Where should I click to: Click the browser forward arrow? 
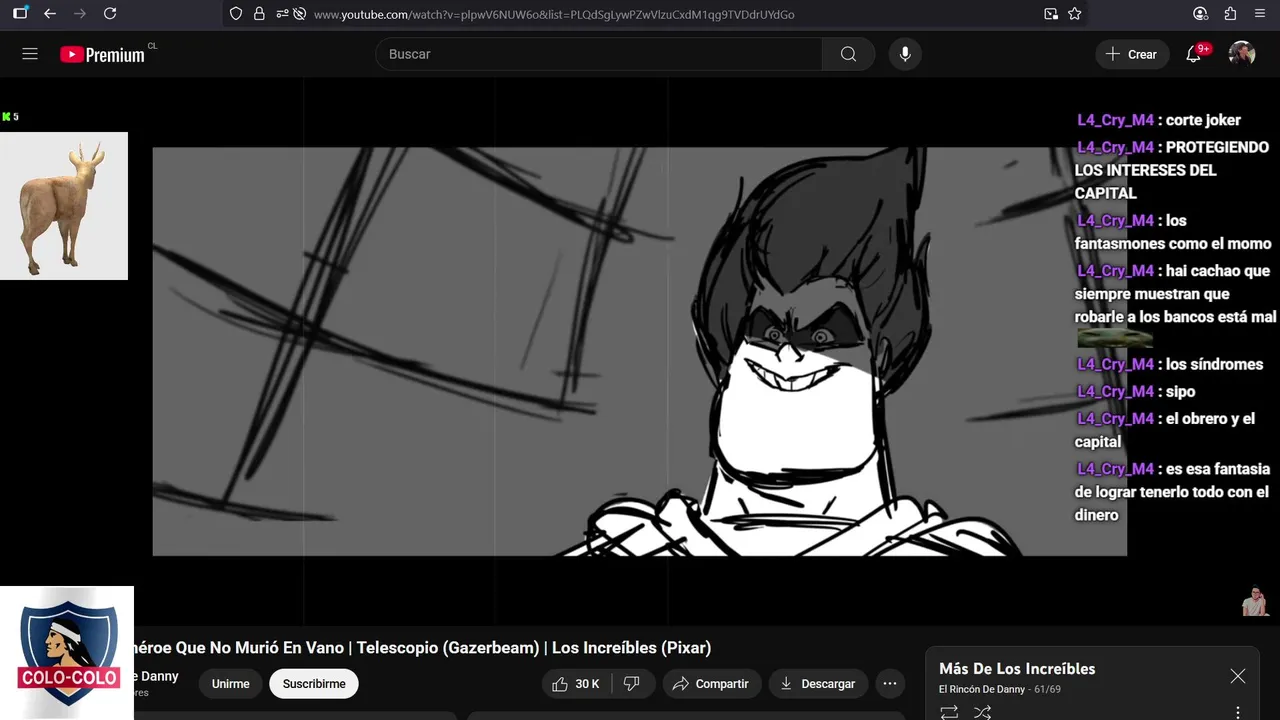click(x=80, y=14)
